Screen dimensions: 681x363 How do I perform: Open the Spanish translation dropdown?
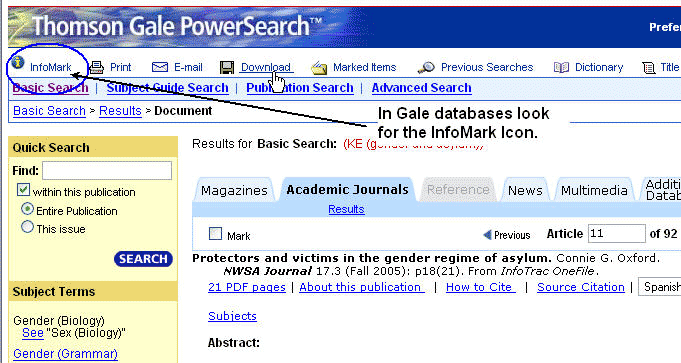(x=659, y=287)
